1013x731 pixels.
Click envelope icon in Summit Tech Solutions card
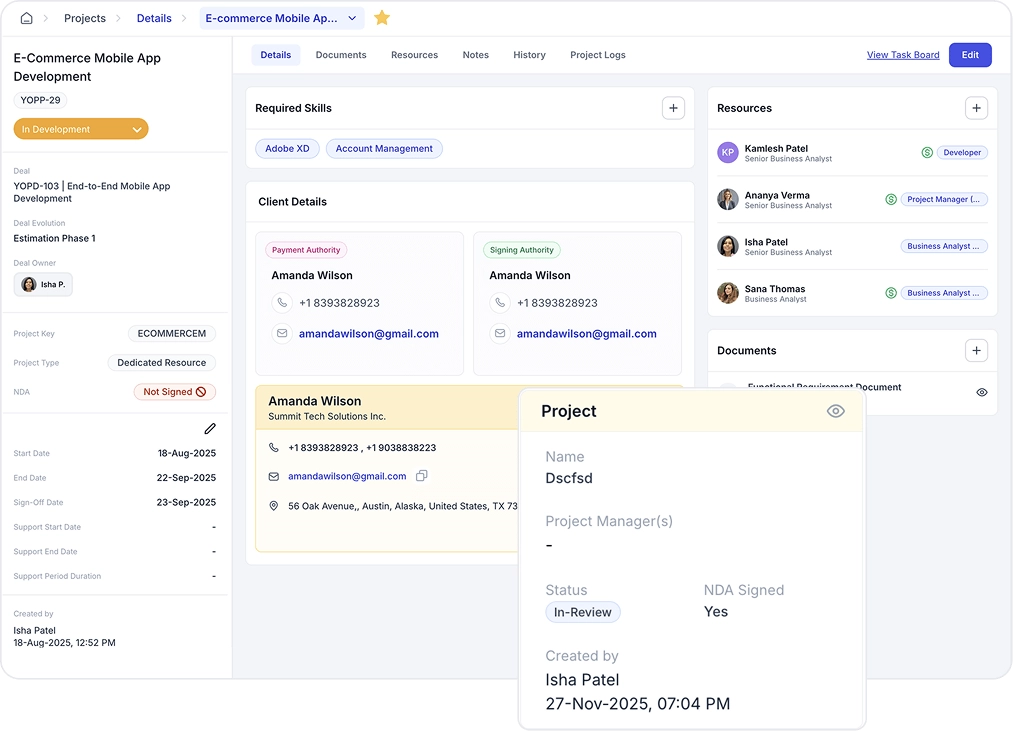pyautogui.click(x=274, y=476)
